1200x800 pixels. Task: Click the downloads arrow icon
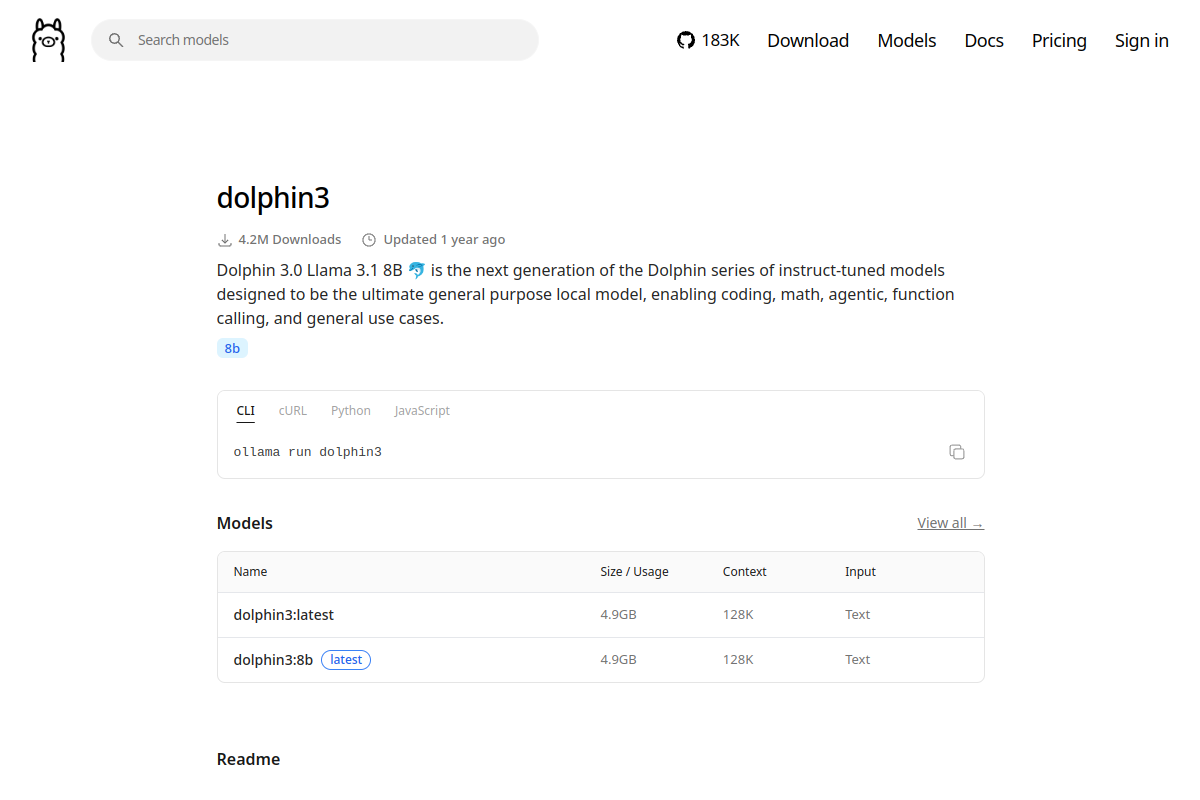tap(225, 240)
